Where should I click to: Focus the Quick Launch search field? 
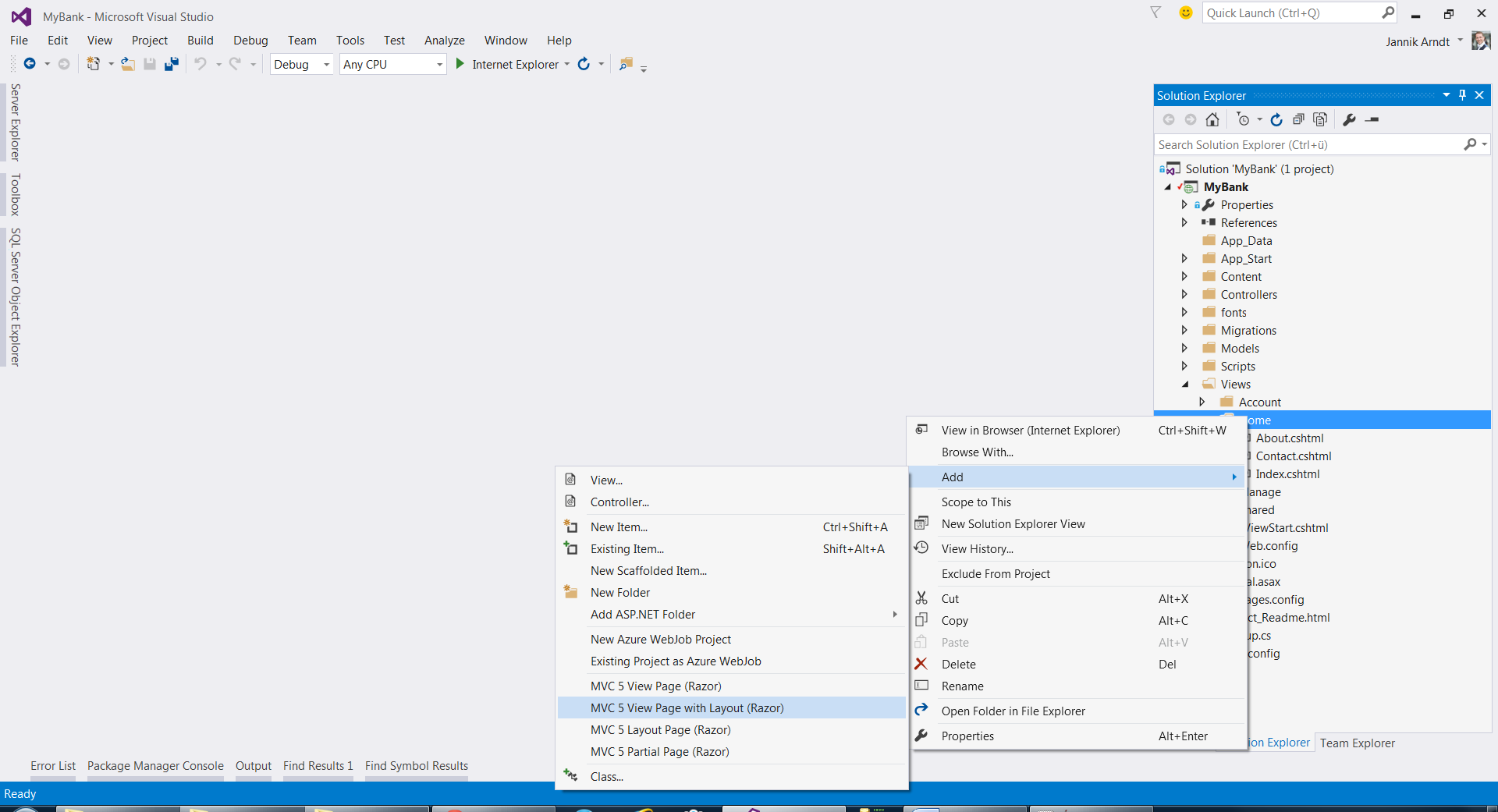click(1292, 12)
